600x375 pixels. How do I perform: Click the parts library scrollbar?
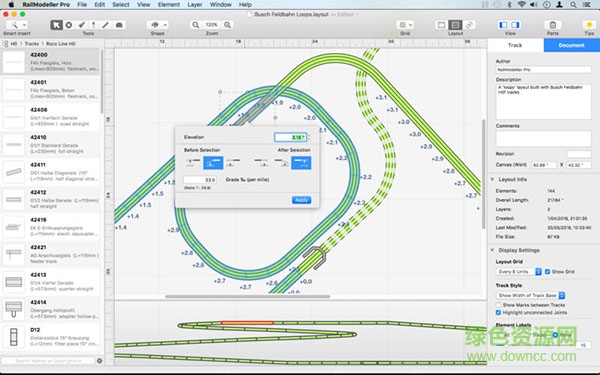point(102,81)
